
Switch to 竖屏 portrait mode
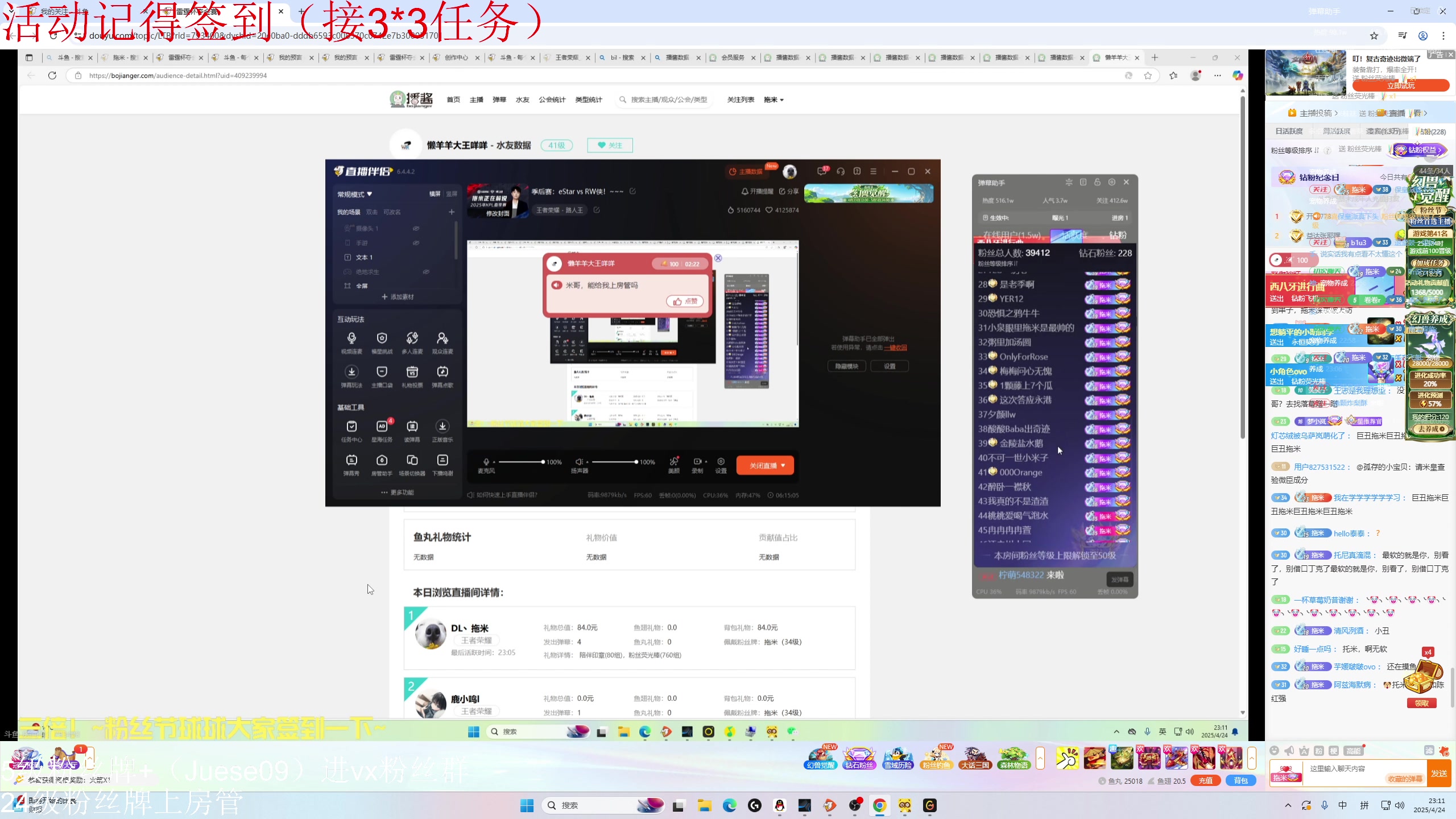(452, 194)
